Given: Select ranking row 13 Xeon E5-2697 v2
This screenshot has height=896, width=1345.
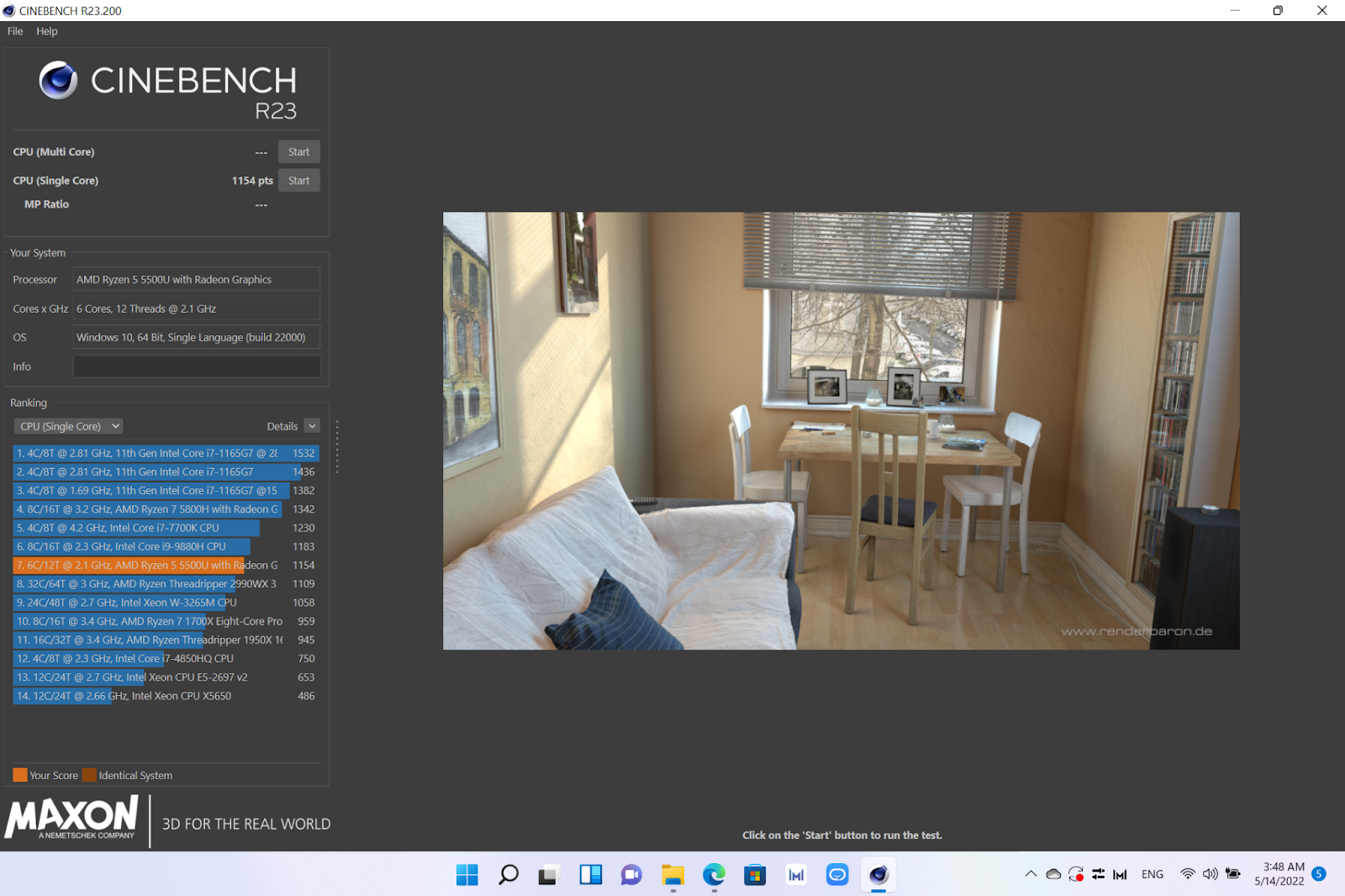Looking at the screenshot, I should [166, 677].
